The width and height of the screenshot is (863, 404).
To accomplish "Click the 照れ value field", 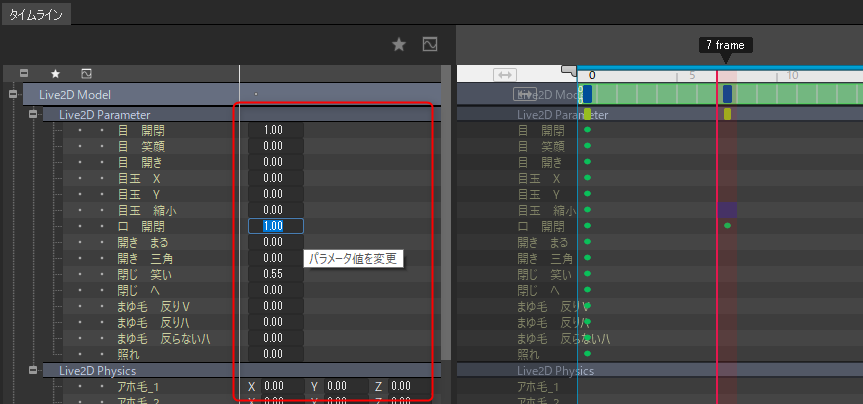I will (276, 354).
